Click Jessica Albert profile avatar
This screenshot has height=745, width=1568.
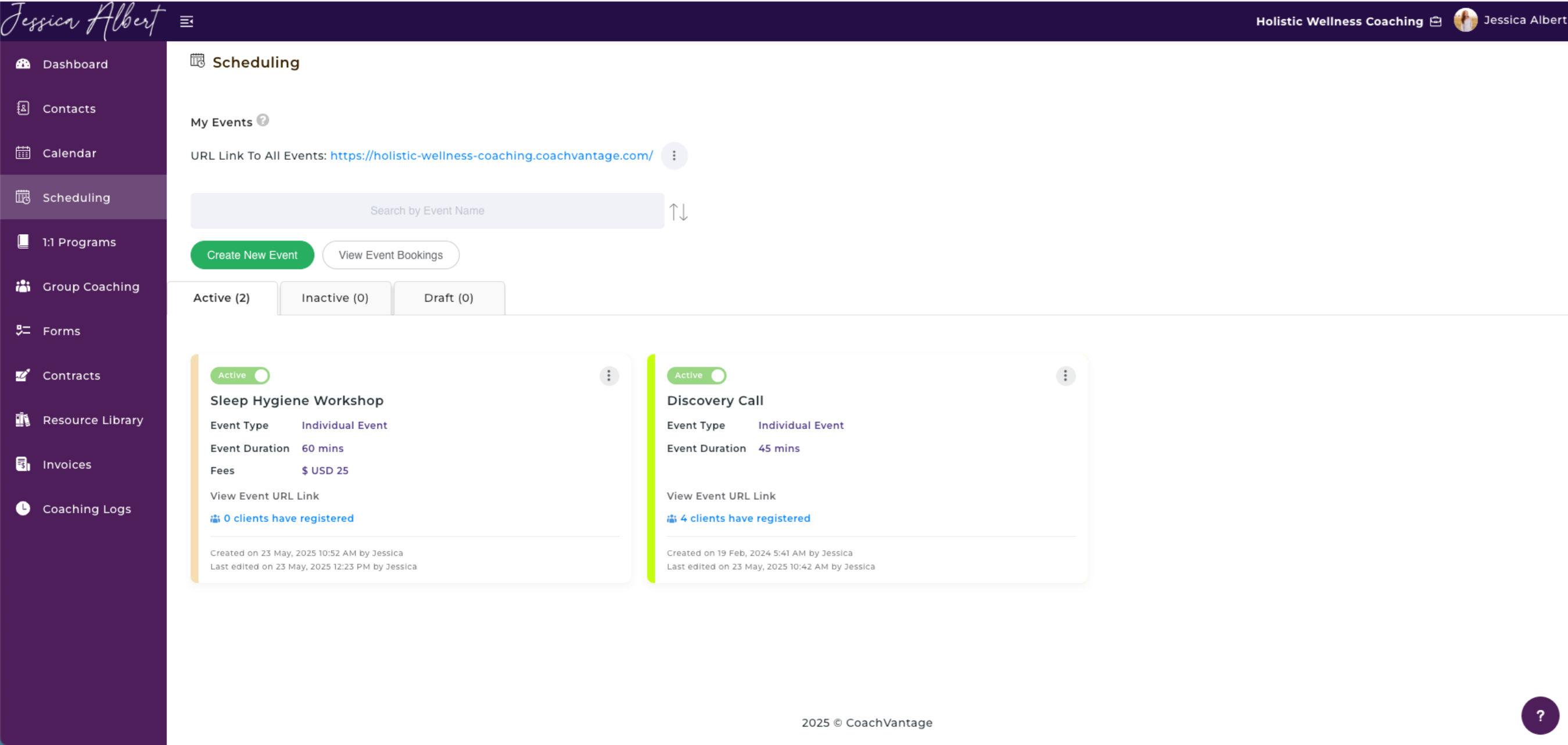(1466, 20)
